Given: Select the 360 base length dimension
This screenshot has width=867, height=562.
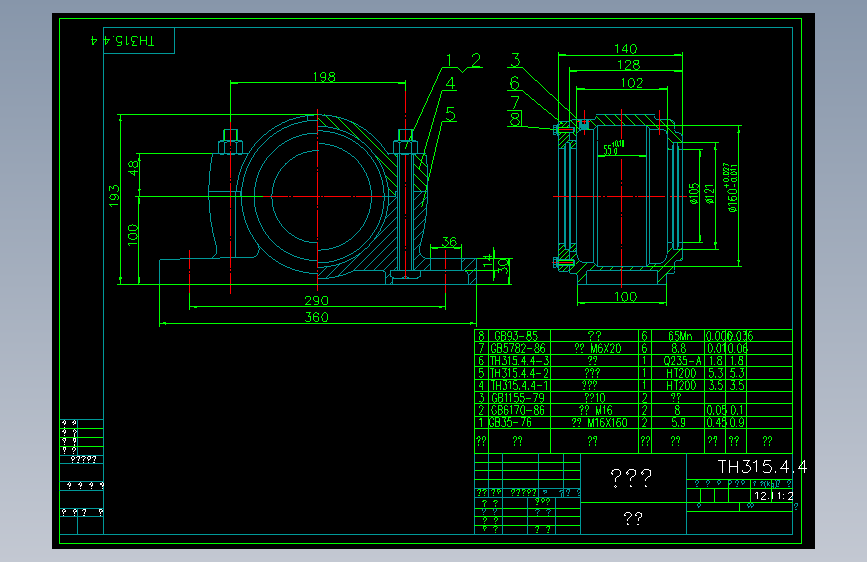Looking at the screenshot, I should click(x=316, y=317).
